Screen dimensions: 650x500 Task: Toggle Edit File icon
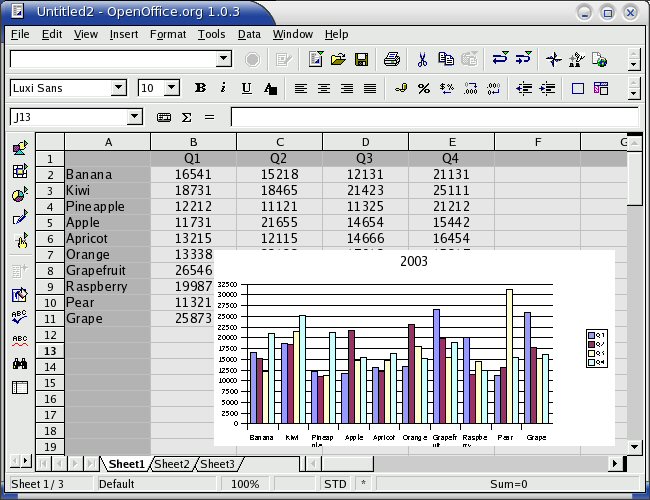coord(284,59)
